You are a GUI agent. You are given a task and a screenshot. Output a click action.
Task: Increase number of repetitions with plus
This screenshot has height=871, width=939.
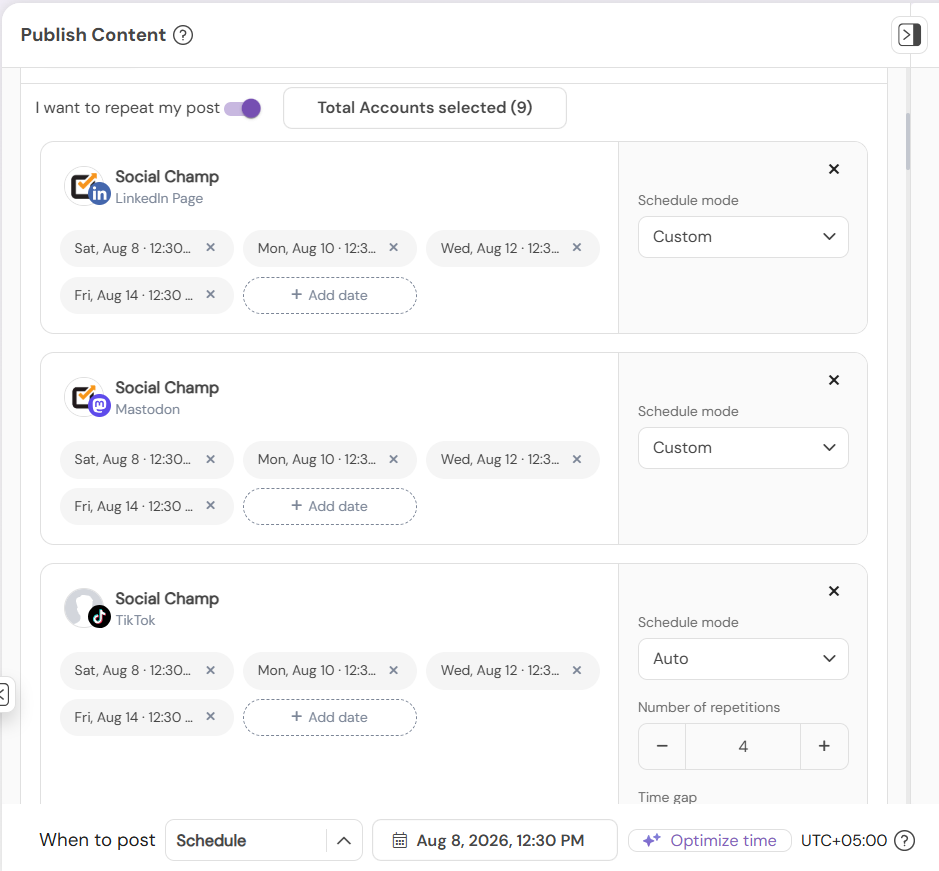(x=824, y=746)
